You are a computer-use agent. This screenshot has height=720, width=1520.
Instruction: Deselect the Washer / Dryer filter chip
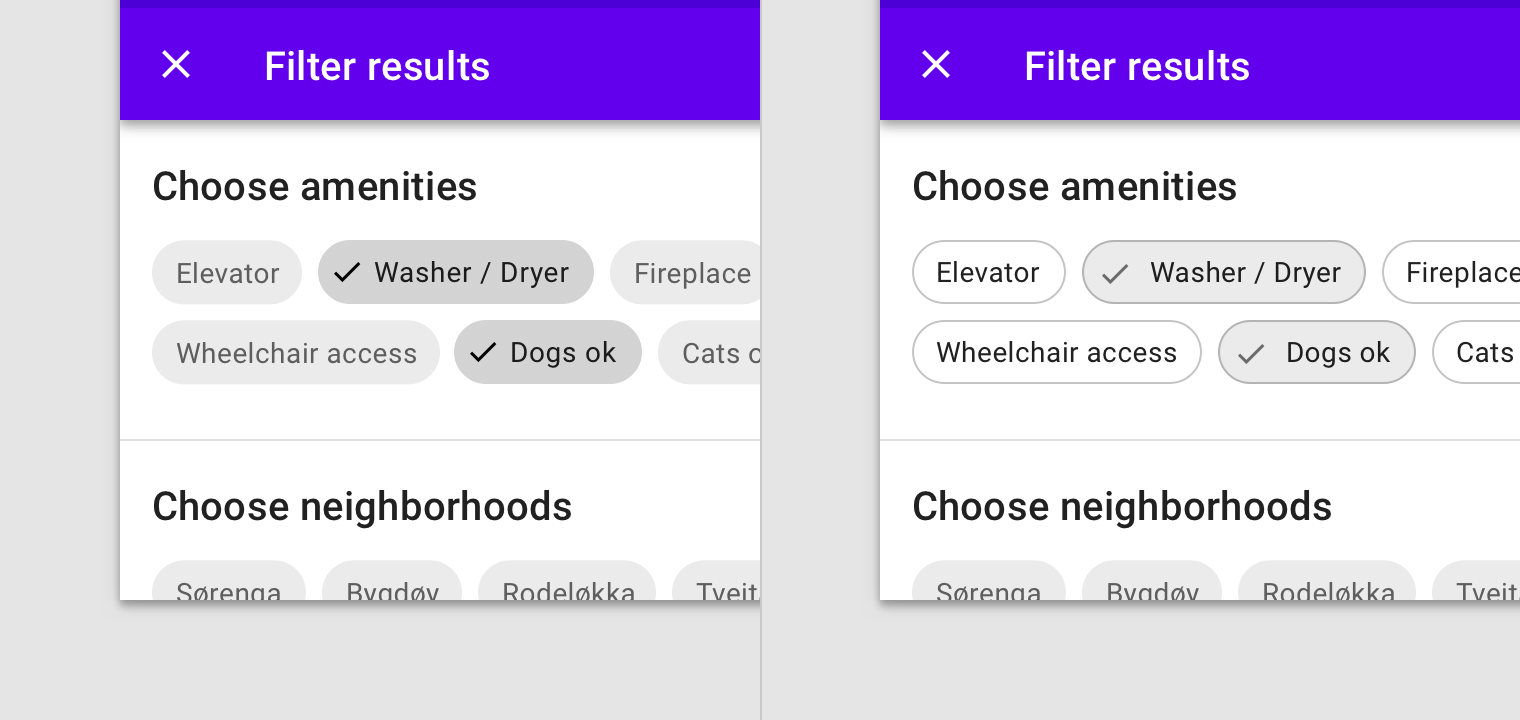[x=455, y=271]
